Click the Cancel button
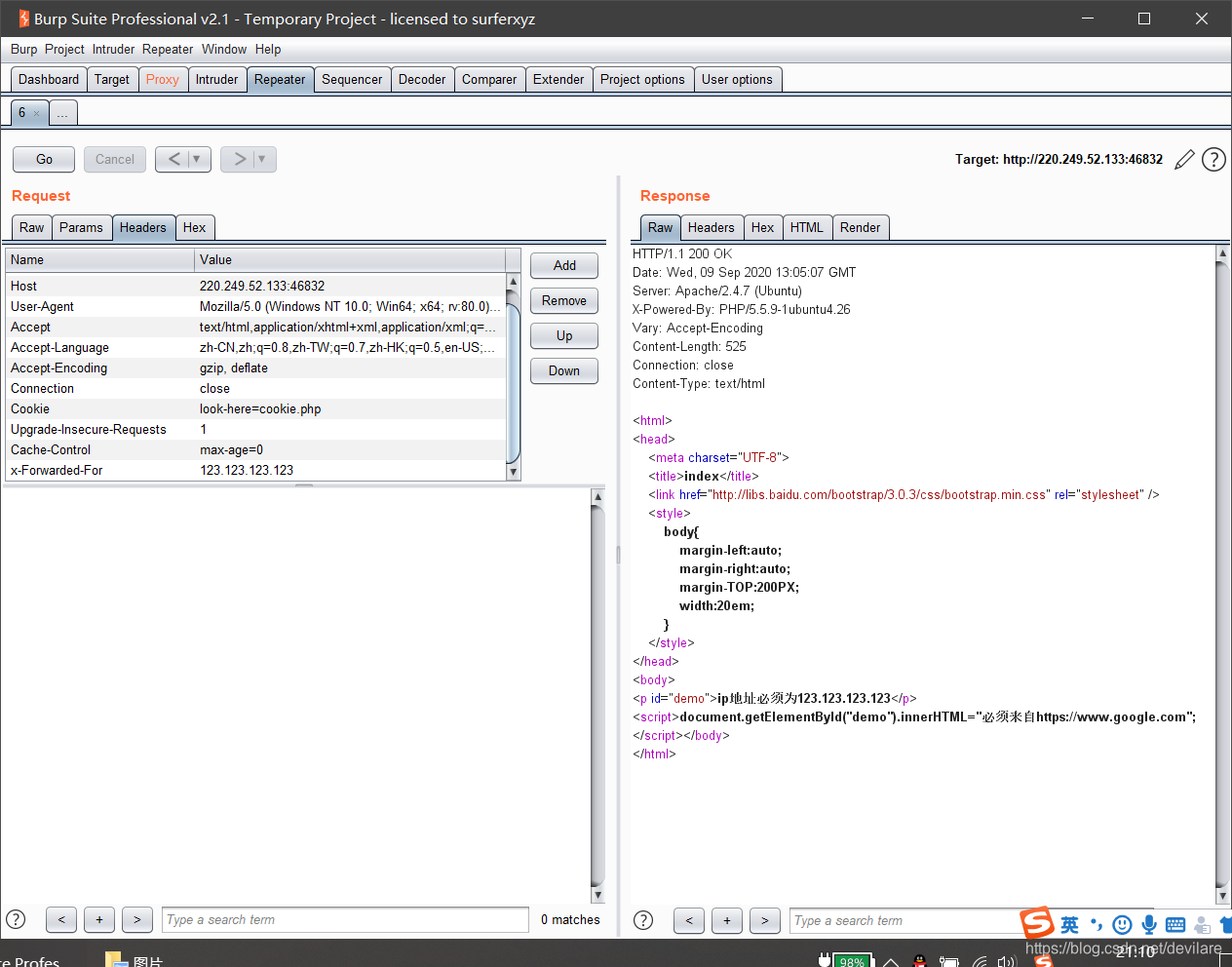1232x967 pixels. click(115, 159)
